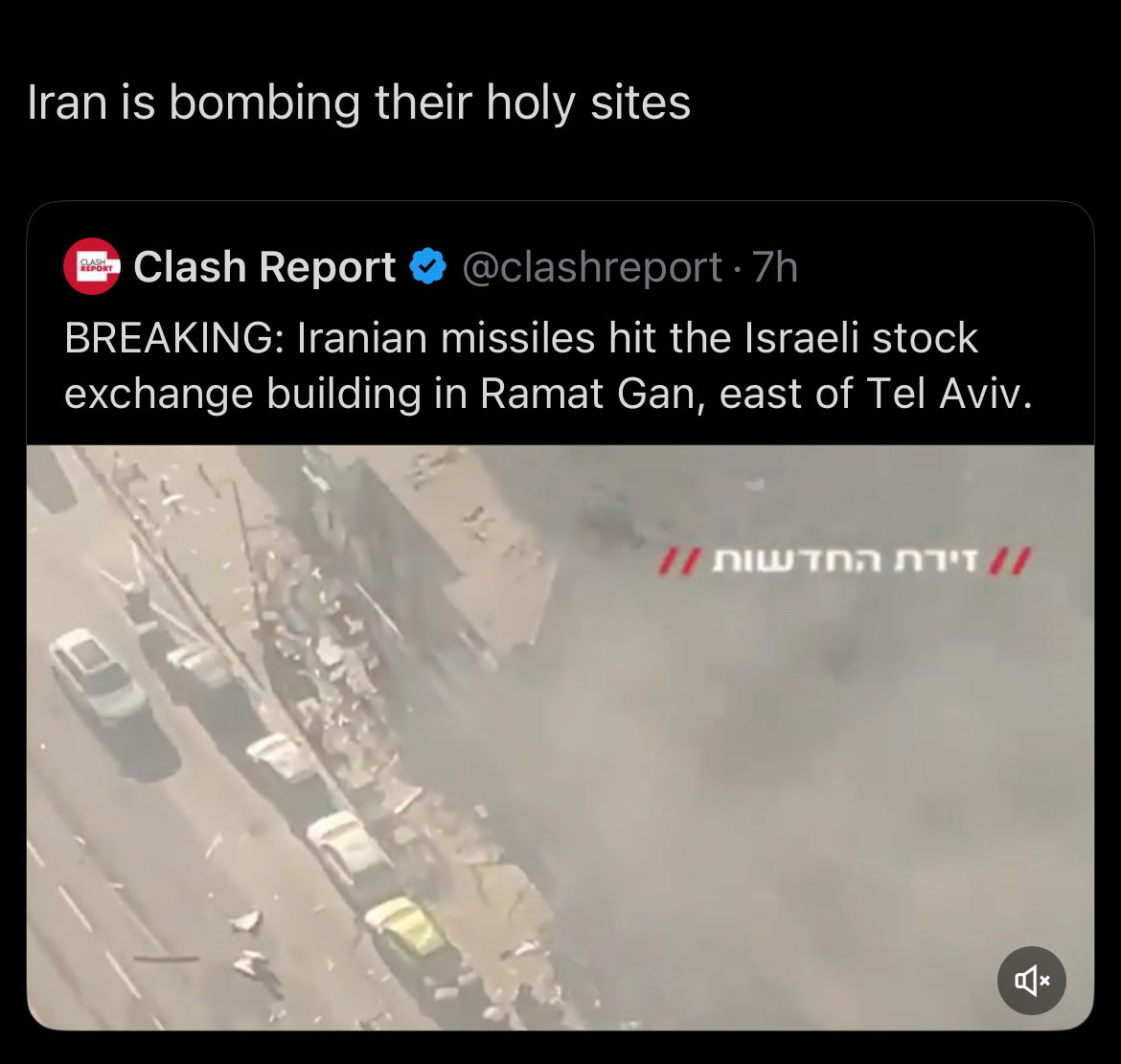Select the 'Iran is bombing their holy sites' text

[x=359, y=102]
